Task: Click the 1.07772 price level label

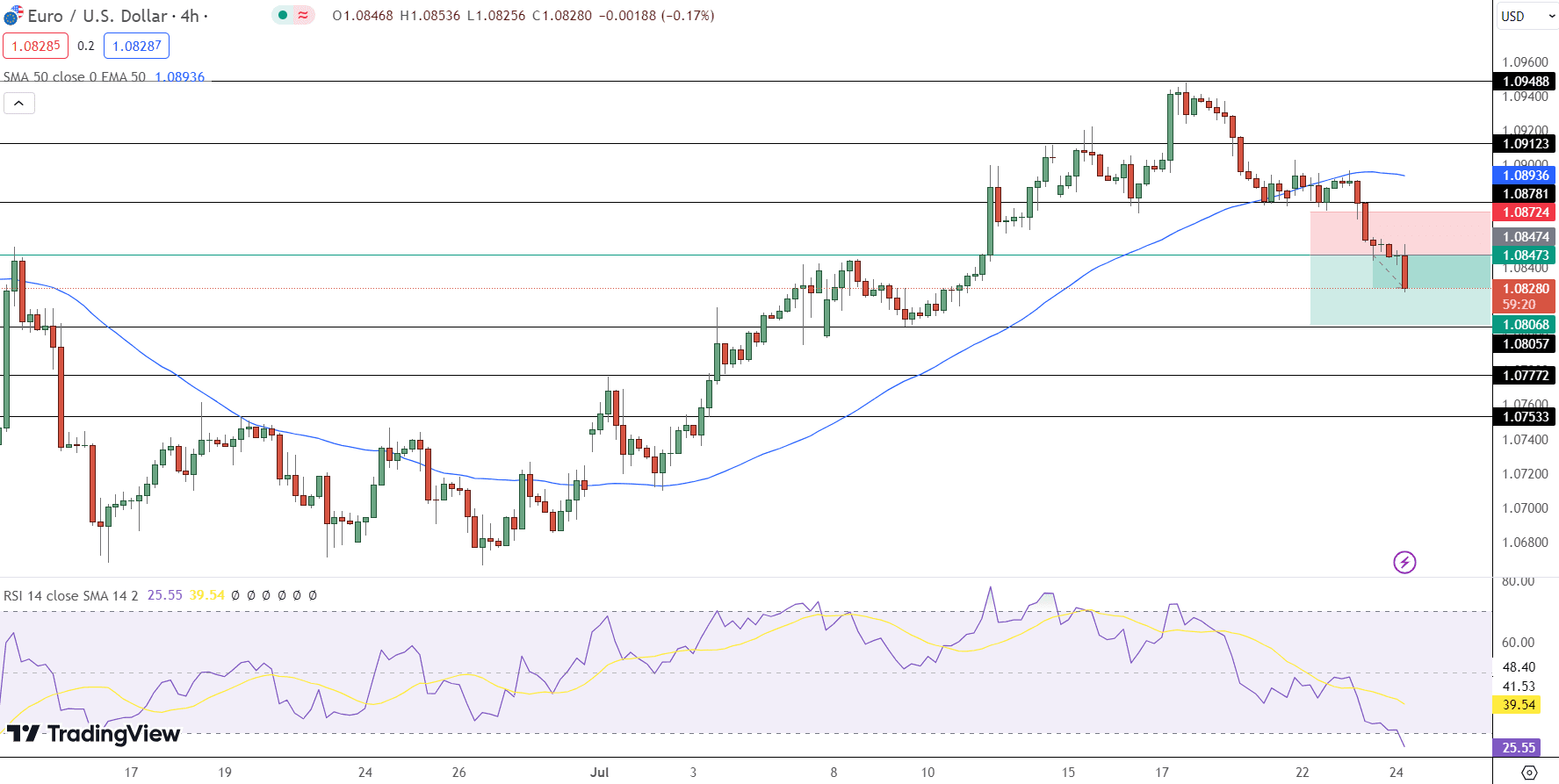Action: tap(1524, 376)
